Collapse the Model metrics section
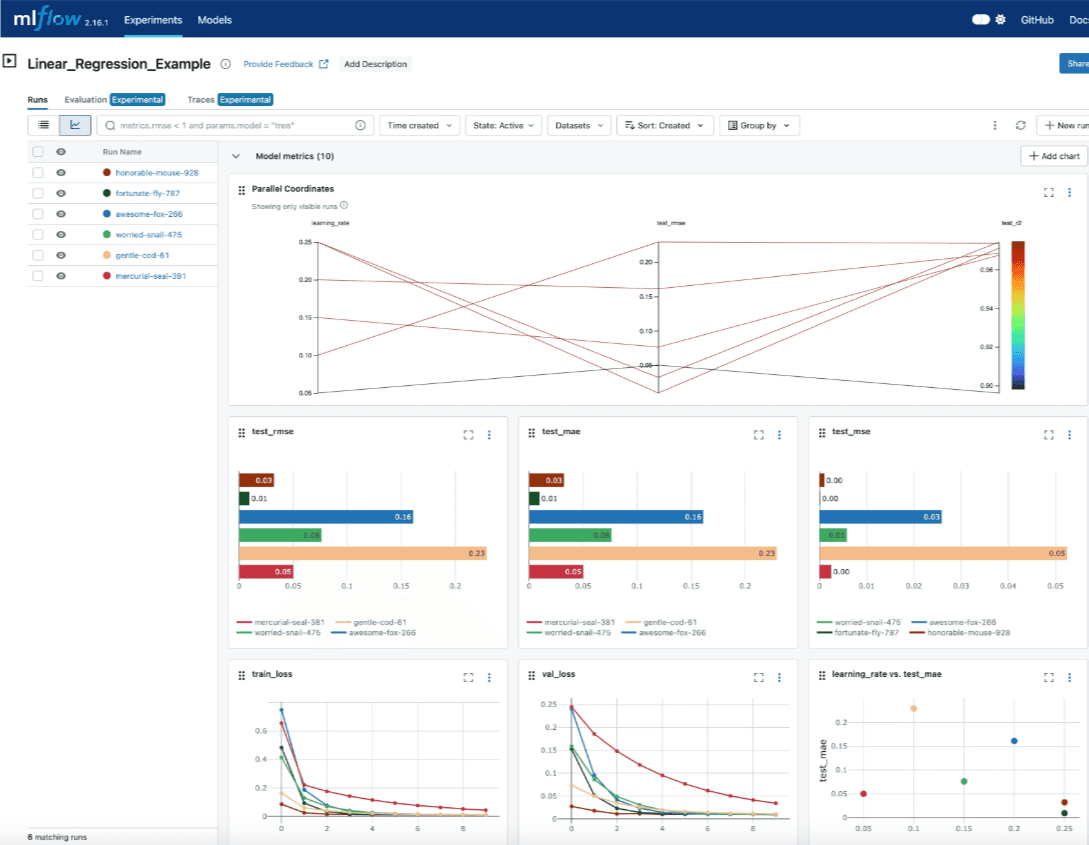 point(235,156)
